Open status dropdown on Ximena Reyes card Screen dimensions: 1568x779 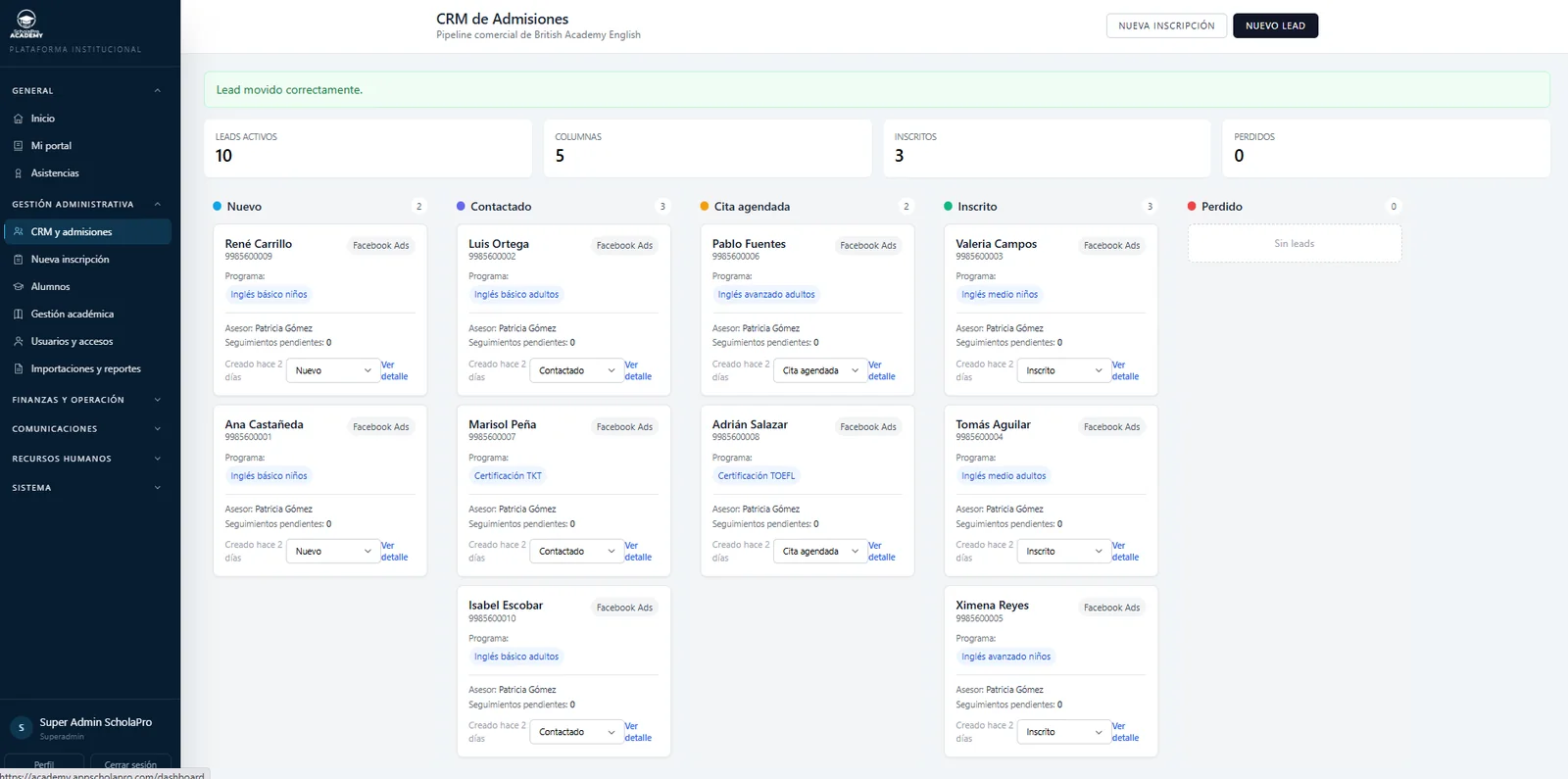[1064, 732]
